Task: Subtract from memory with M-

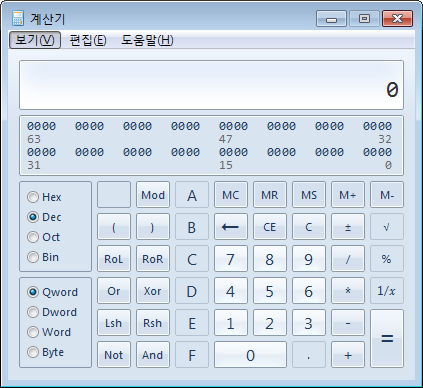Action: [387, 195]
